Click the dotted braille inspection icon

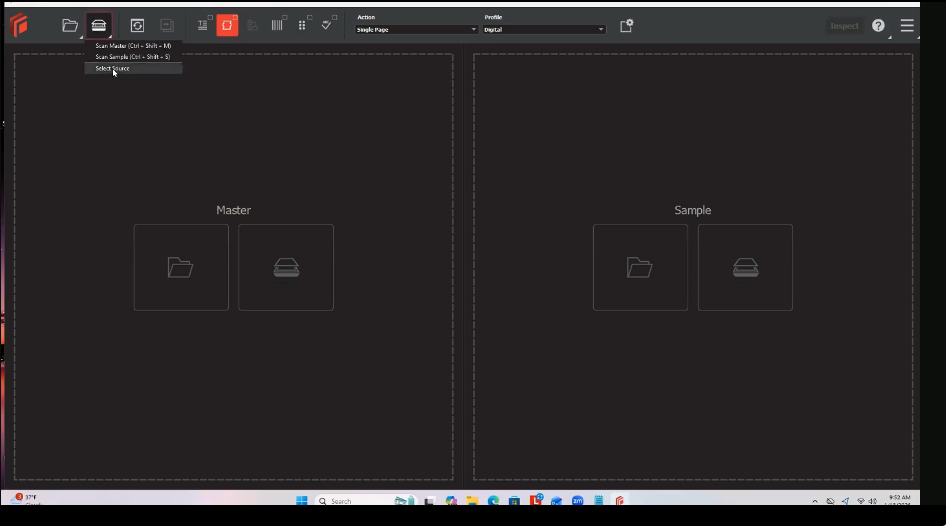(x=302, y=26)
